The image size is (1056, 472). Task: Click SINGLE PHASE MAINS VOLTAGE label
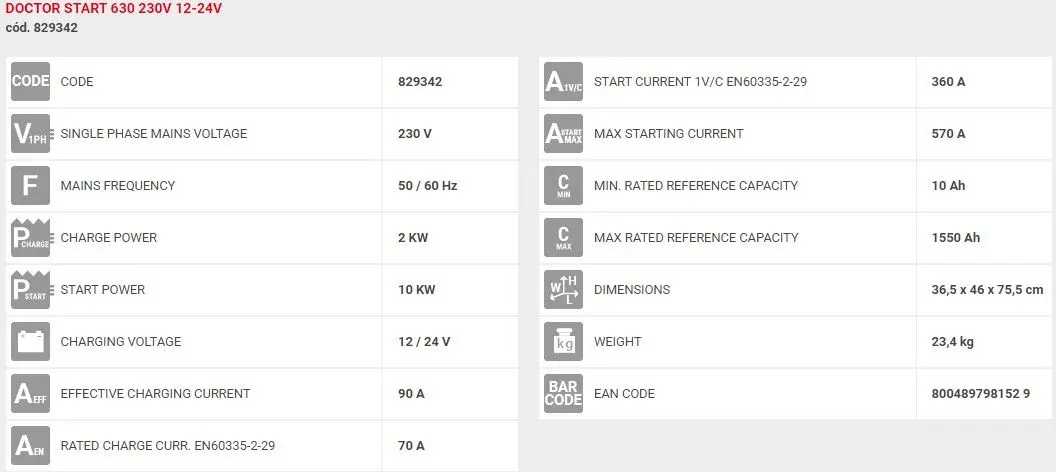coord(154,133)
